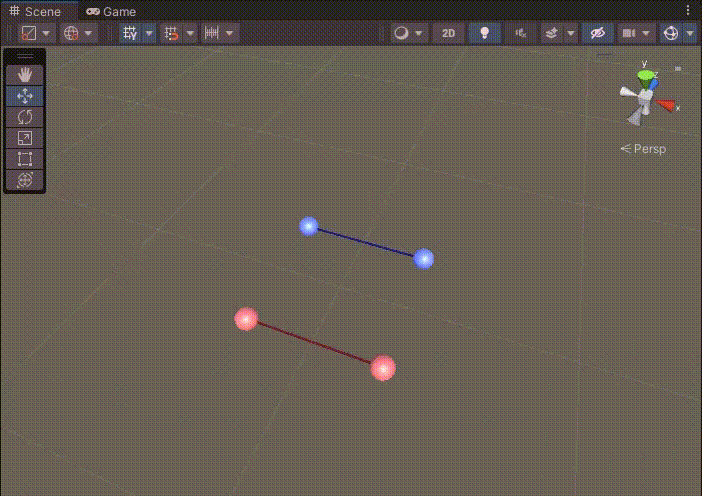Toggle scene lighting light bulb
Viewport: 702px width, 496px height.
point(484,33)
